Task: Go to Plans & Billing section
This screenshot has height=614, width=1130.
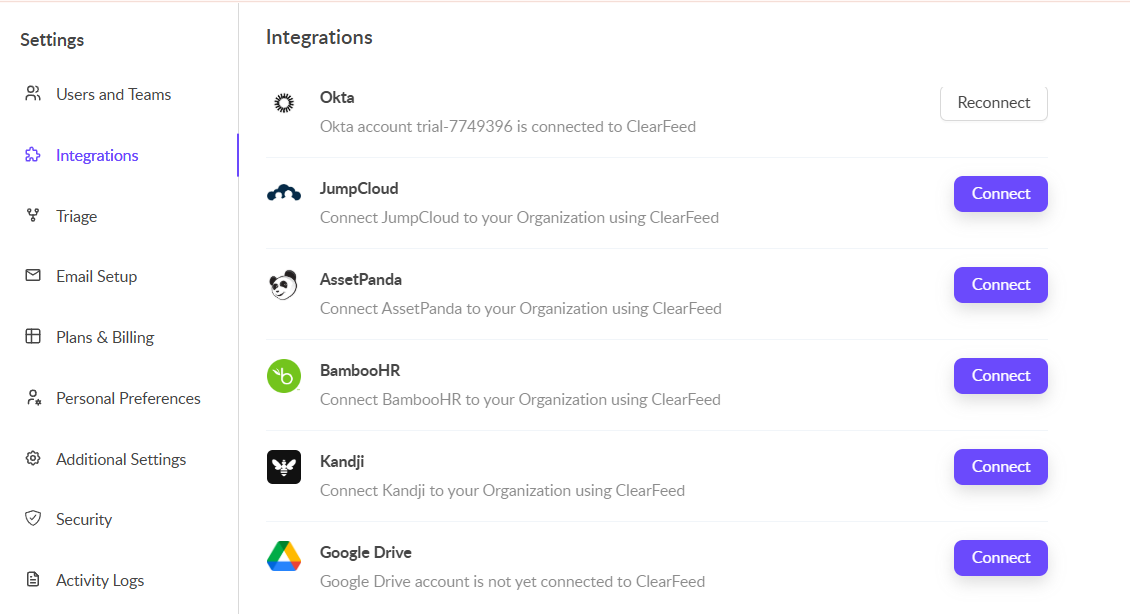Action: click(104, 337)
